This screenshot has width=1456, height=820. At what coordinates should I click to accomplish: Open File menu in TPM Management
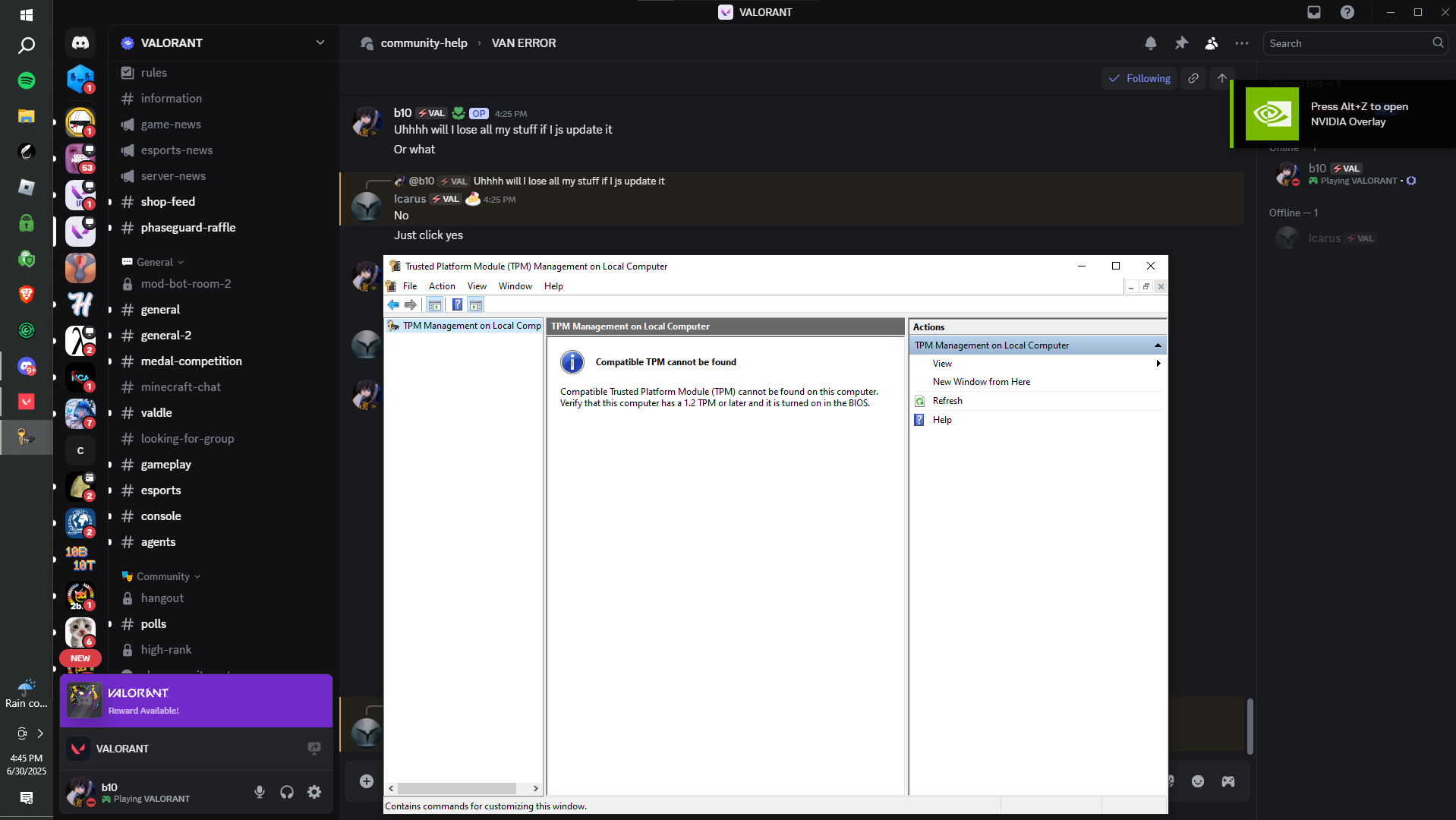tap(410, 286)
